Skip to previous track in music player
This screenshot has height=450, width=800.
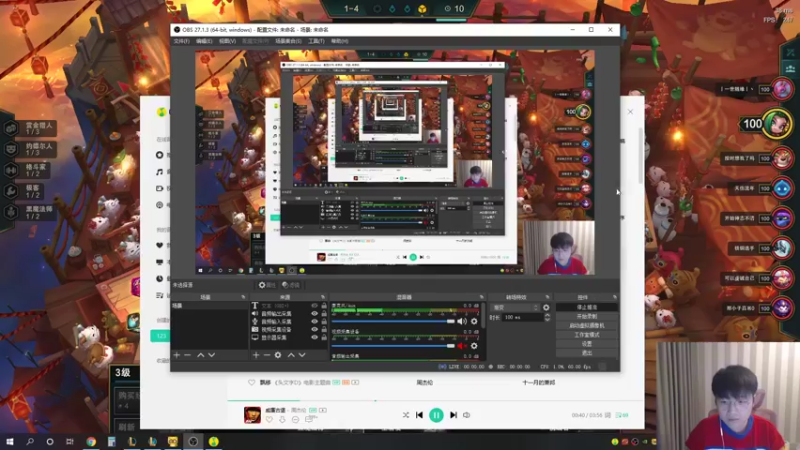click(419, 415)
